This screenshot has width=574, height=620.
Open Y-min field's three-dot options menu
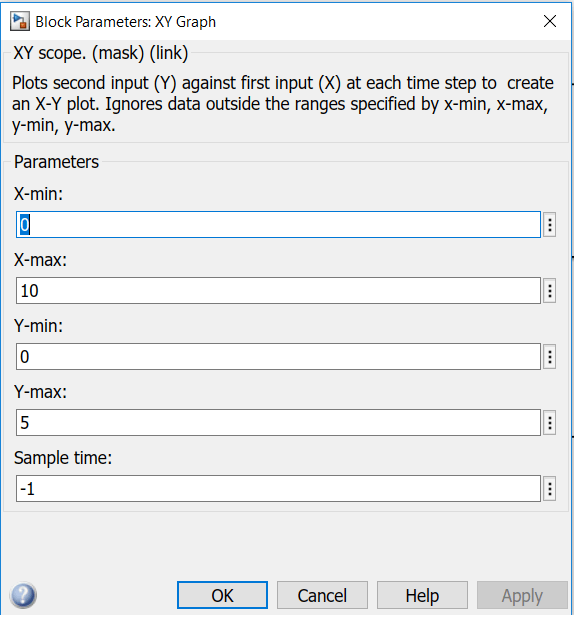[549, 357]
